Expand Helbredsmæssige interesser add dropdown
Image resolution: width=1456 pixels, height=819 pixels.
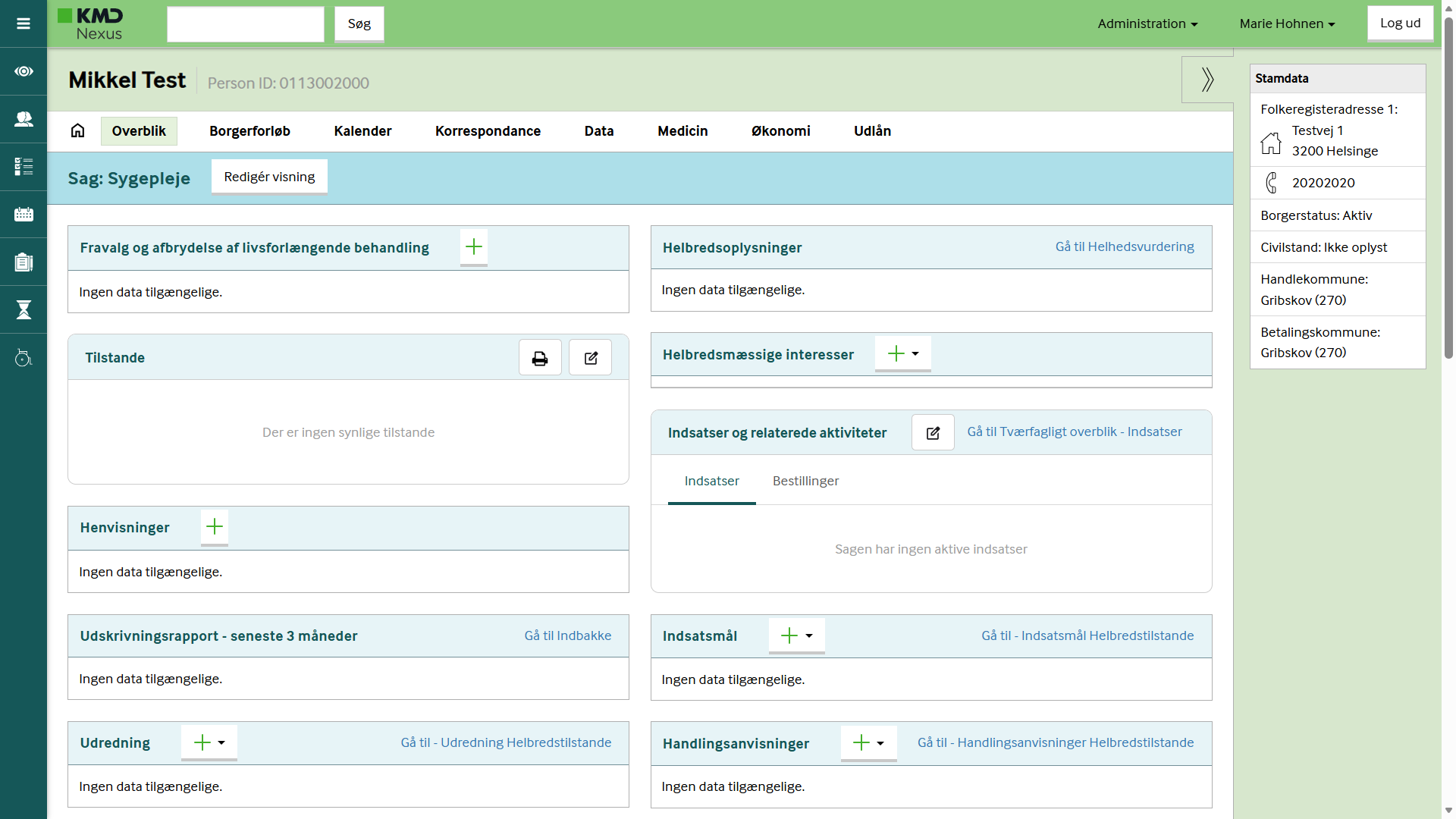pos(915,353)
